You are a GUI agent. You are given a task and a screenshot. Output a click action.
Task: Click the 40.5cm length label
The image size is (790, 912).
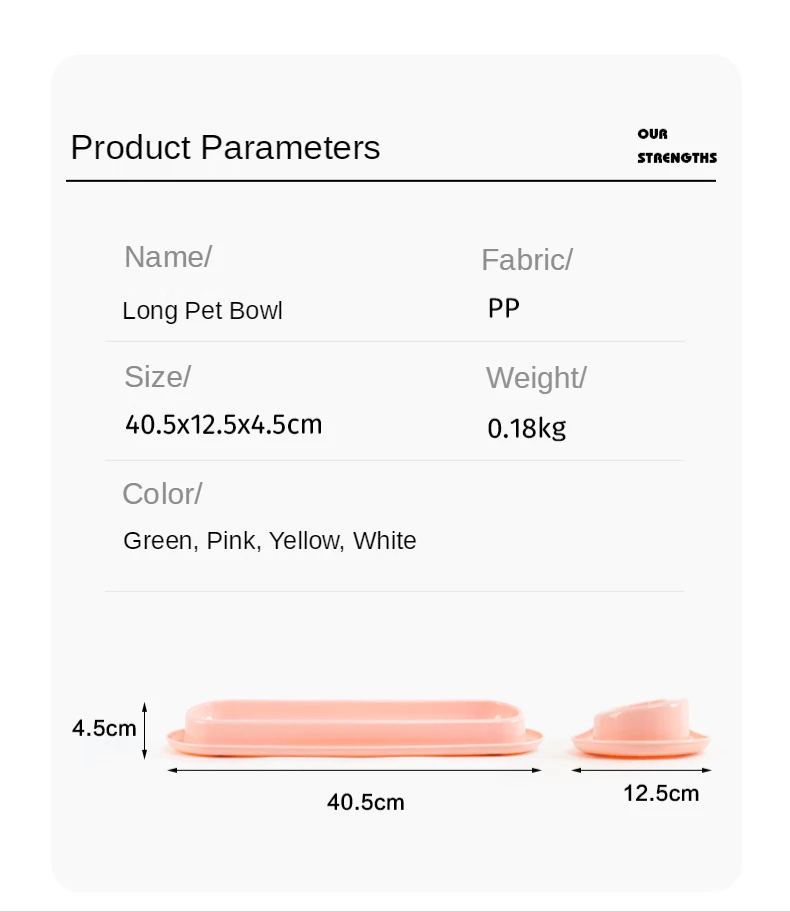tap(365, 802)
